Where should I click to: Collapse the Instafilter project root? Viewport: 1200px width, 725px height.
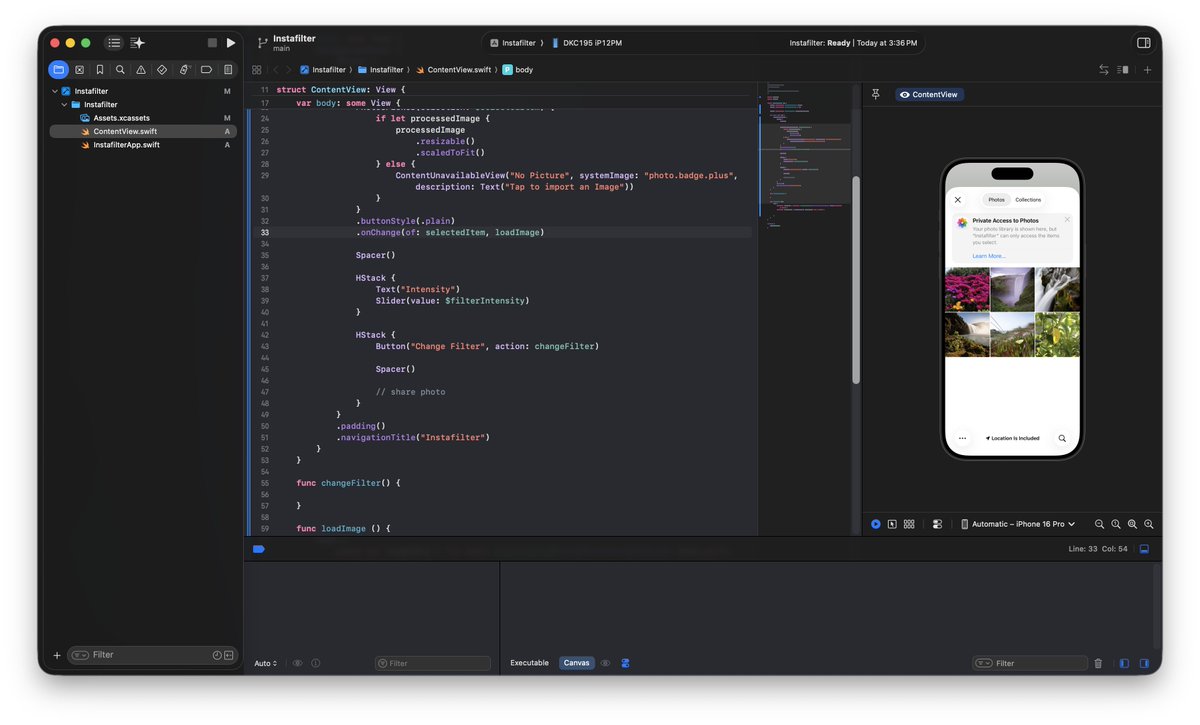tap(55, 91)
